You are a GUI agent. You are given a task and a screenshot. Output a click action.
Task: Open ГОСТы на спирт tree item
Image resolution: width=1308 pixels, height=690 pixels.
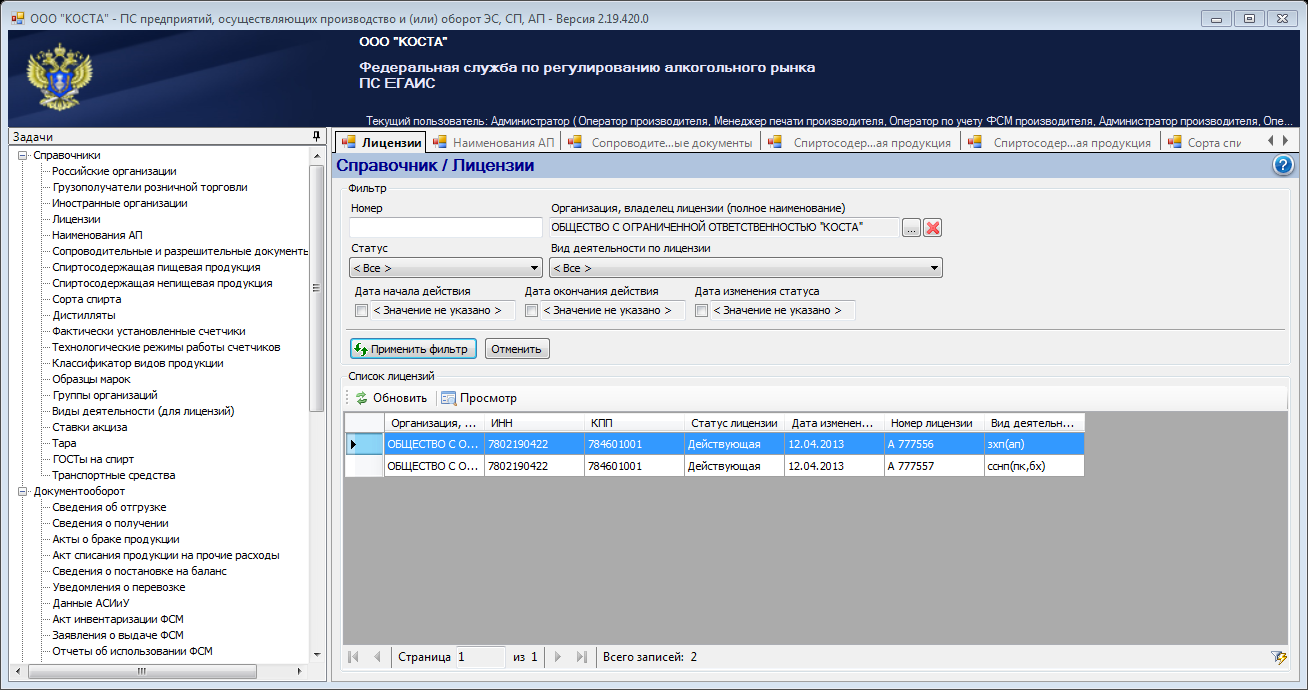[x=93, y=459]
